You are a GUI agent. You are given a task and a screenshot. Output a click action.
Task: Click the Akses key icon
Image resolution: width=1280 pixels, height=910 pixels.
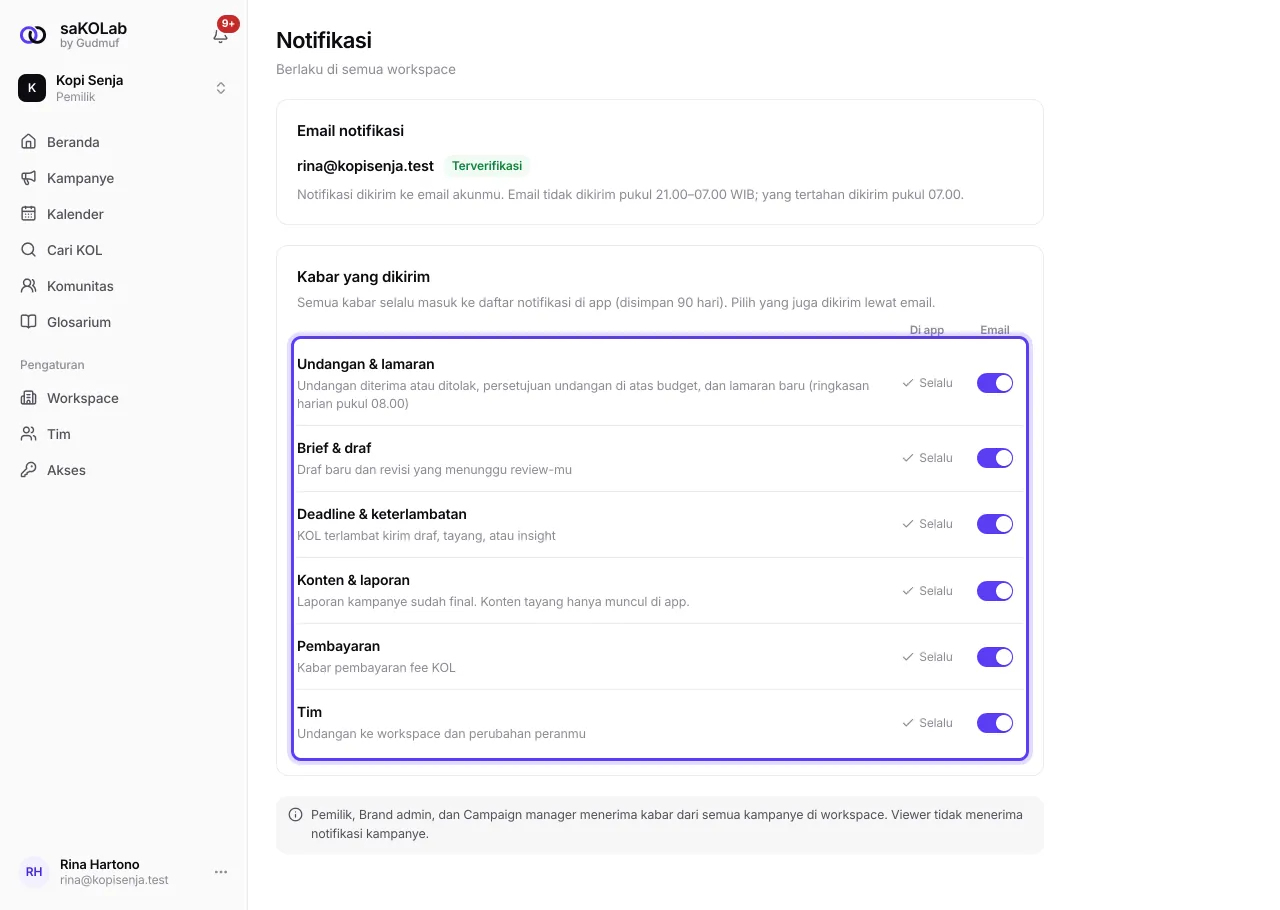[x=28, y=470]
